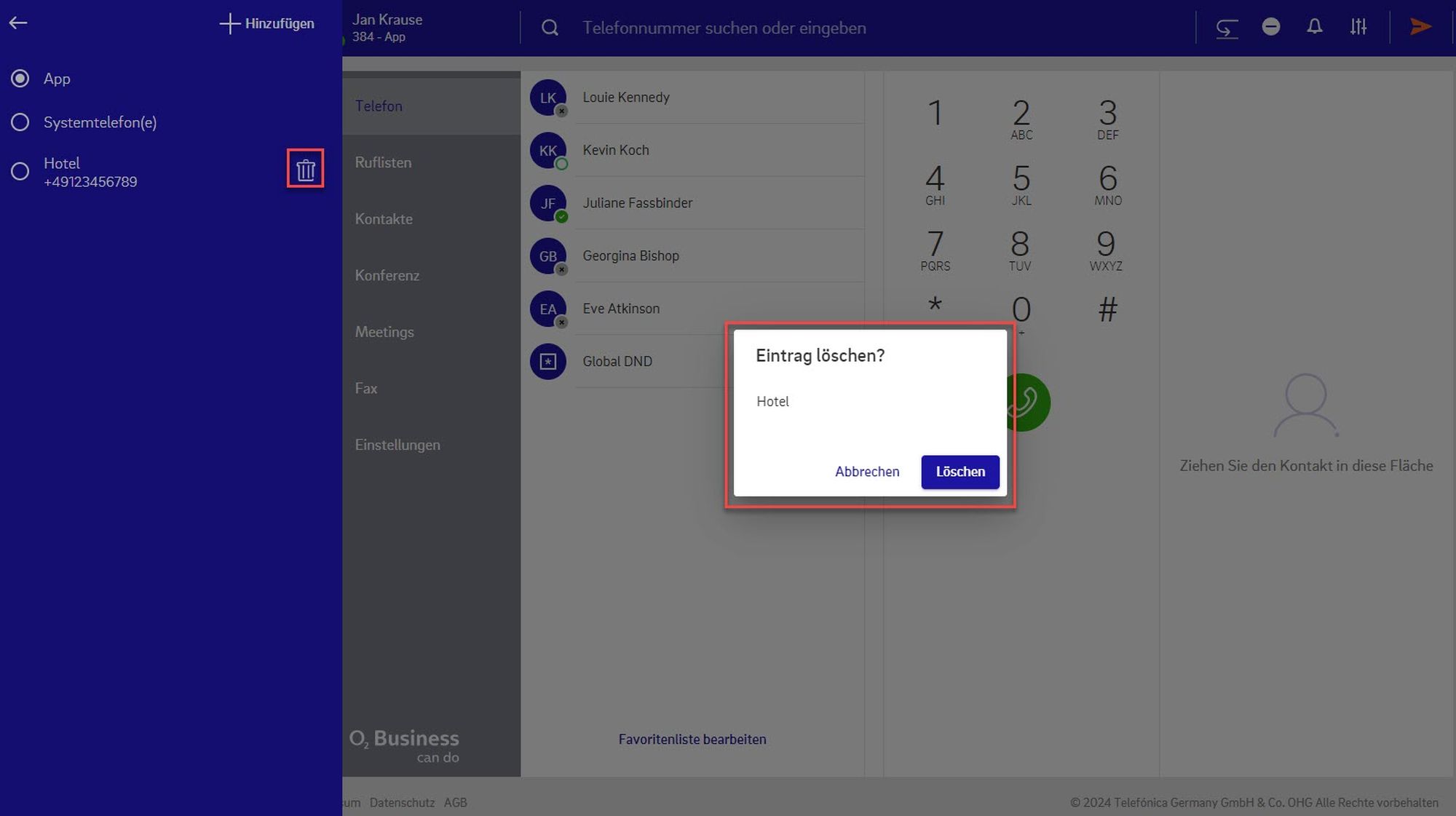1456x816 pixels.
Task: Click the search magnifier icon
Action: pos(550,28)
